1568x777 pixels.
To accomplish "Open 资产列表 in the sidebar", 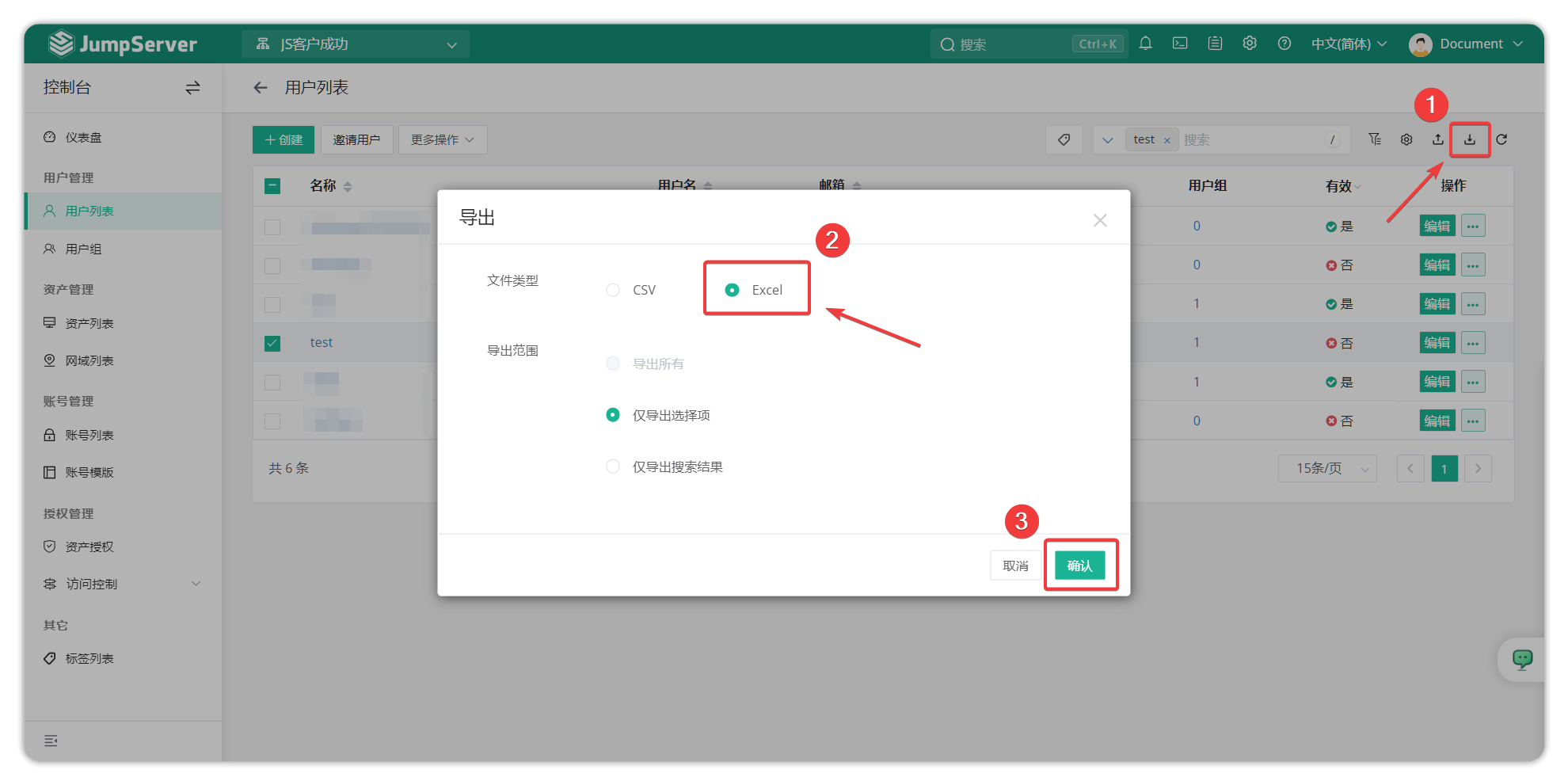I will [89, 323].
